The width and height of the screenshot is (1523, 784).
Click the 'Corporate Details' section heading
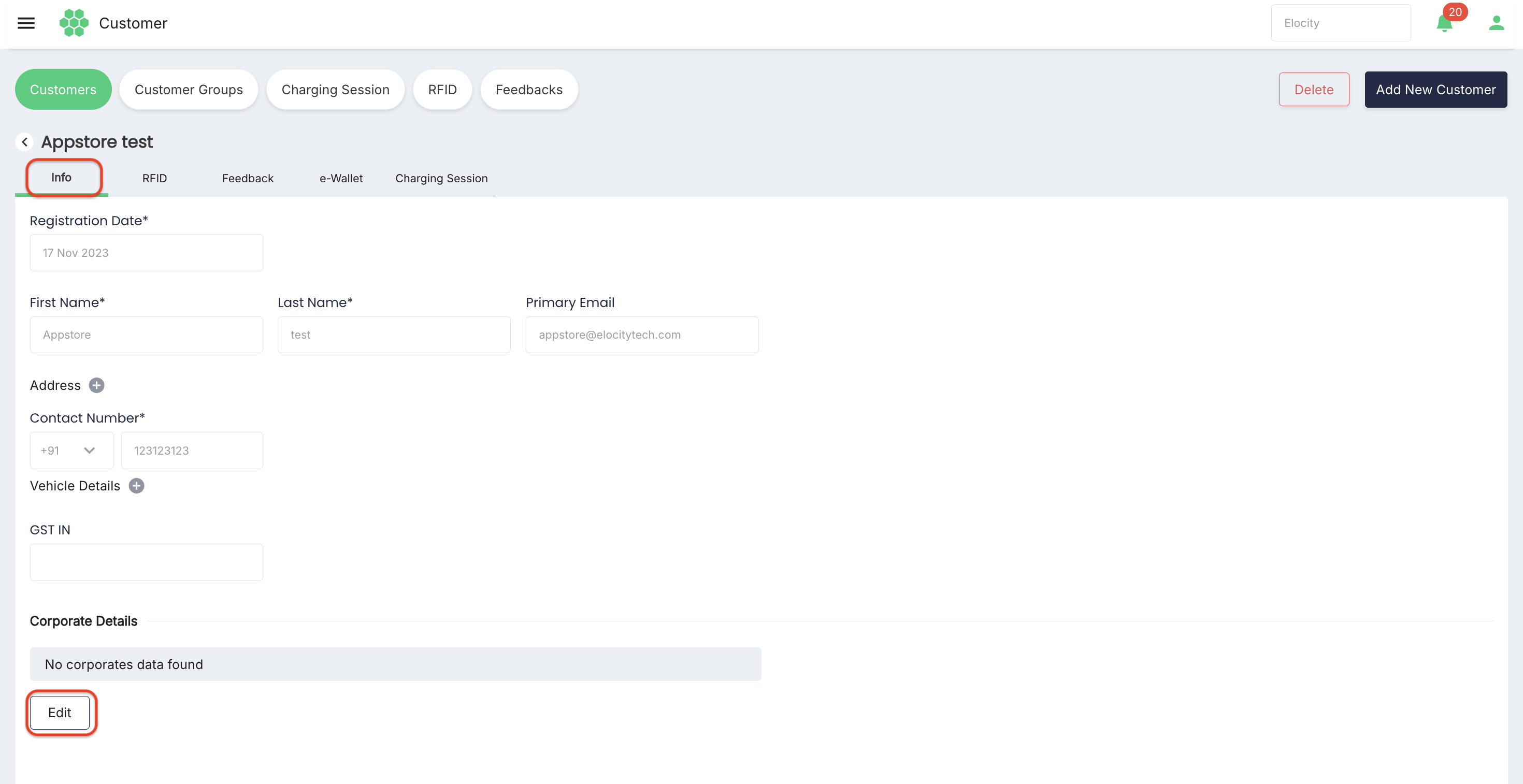[x=83, y=621]
